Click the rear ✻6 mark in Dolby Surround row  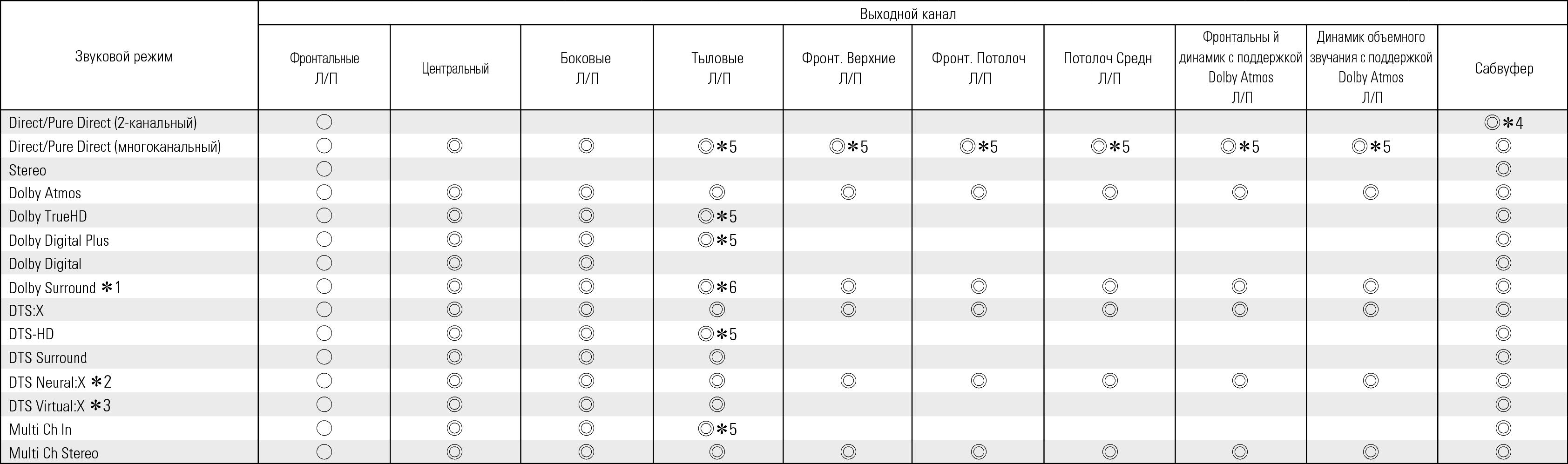717,287
